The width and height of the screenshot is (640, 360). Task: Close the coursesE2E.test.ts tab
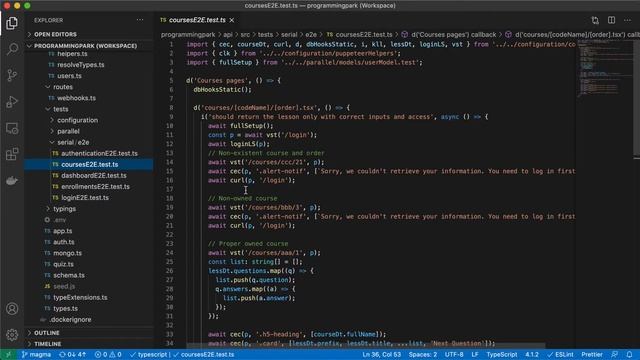232,20
